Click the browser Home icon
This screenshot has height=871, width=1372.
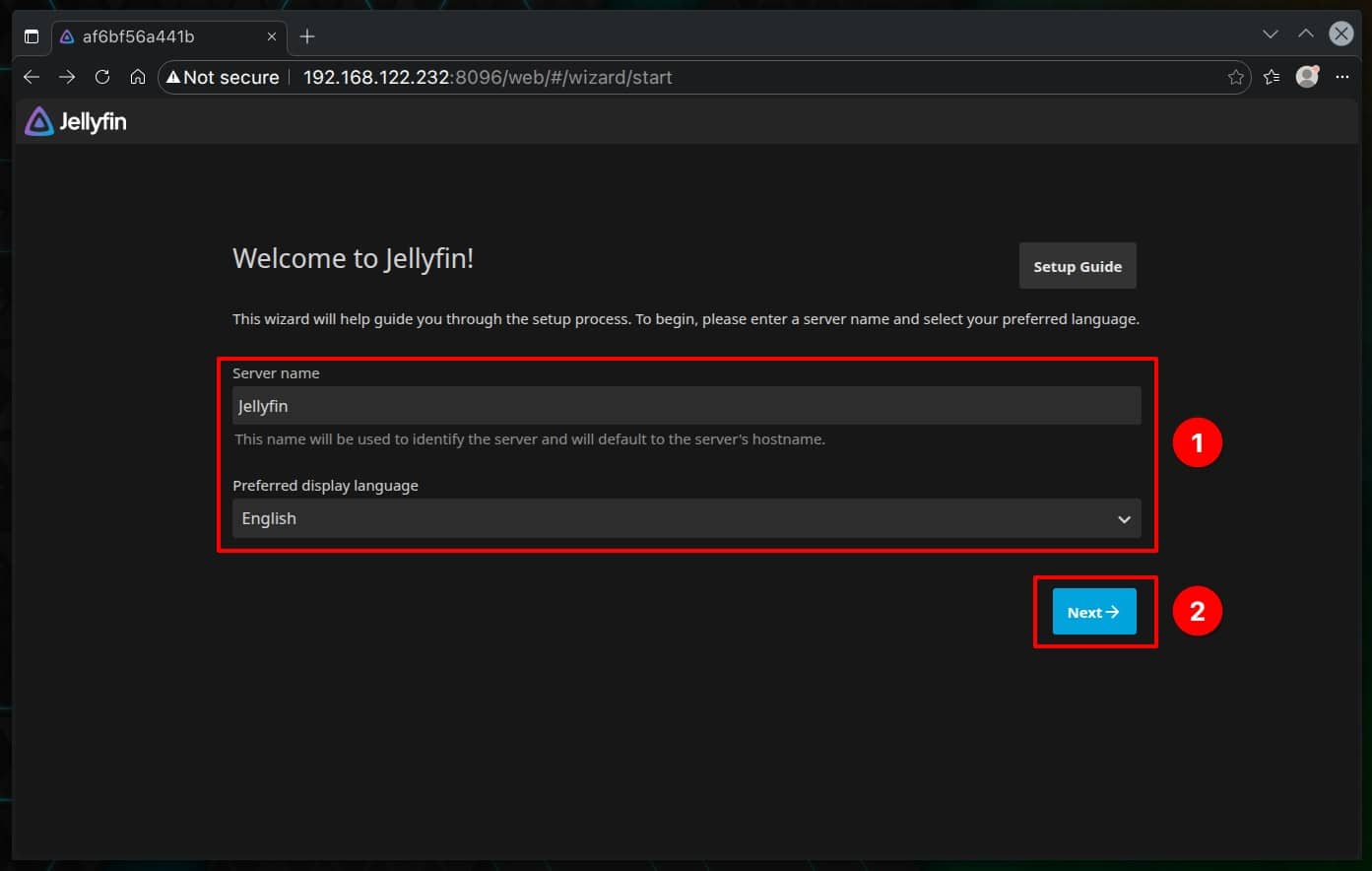pyautogui.click(x=138, y=77)
